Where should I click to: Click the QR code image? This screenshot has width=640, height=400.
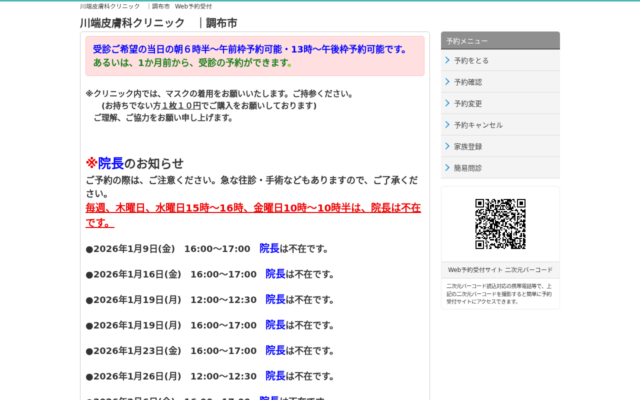pyautogui.click(x=500, y=223)
